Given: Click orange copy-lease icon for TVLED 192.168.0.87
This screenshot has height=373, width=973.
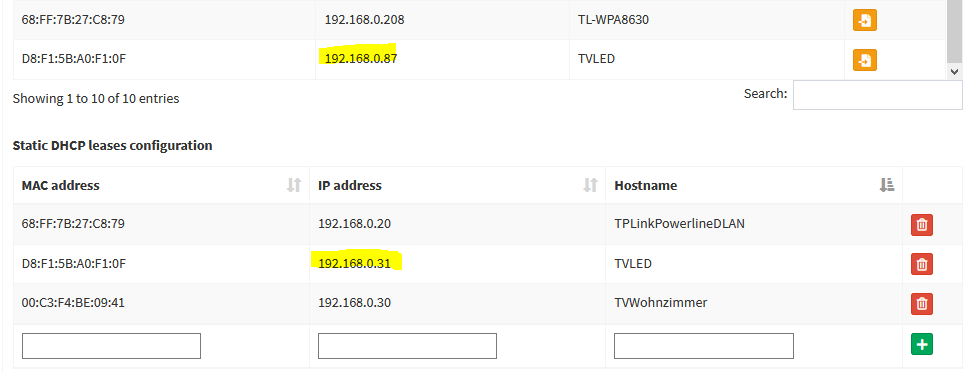Looking at the screenshot, I should tap(864, 60).
